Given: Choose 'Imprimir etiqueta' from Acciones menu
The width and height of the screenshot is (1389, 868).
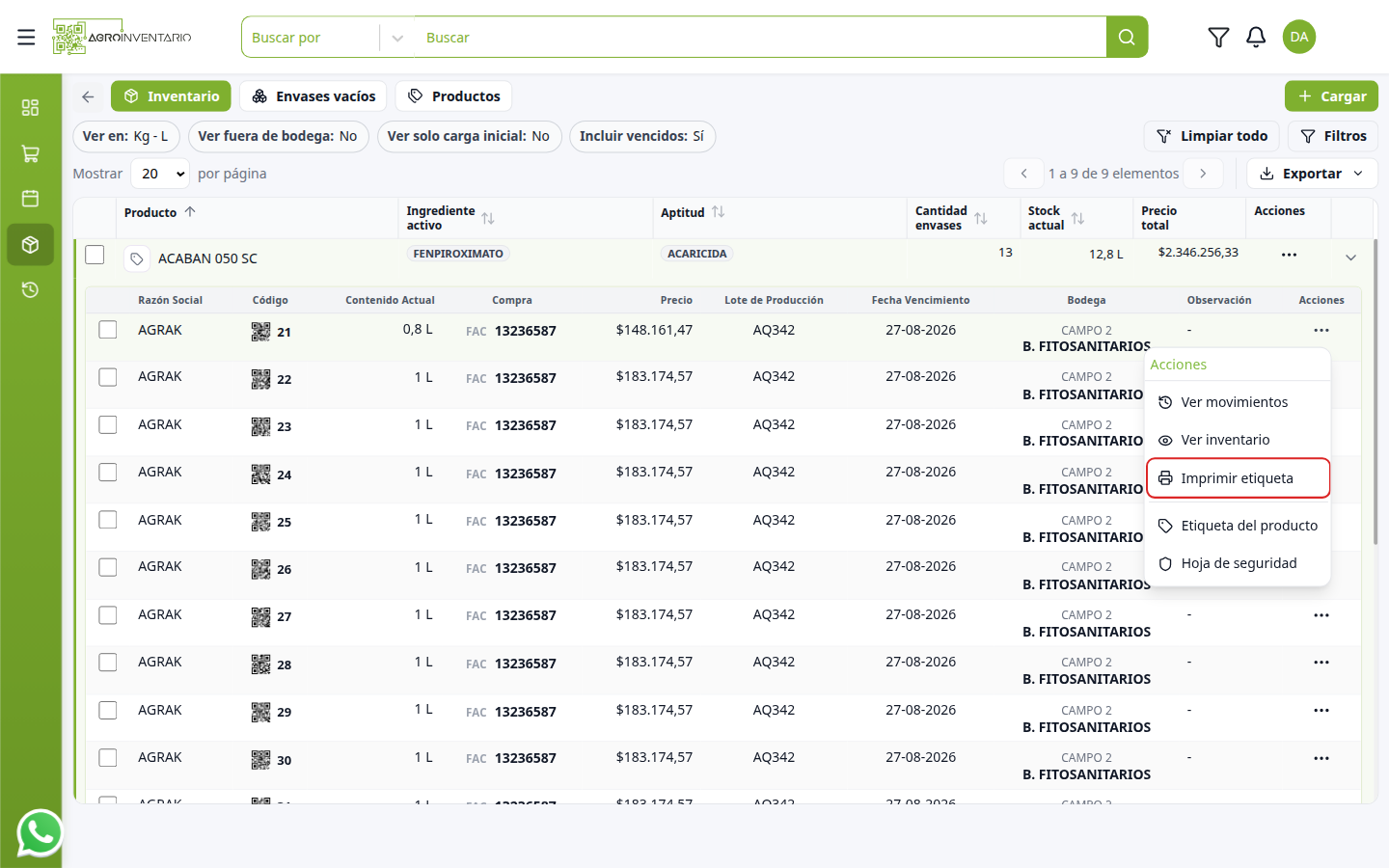Looking at the screenshot, I should 1238,478.
